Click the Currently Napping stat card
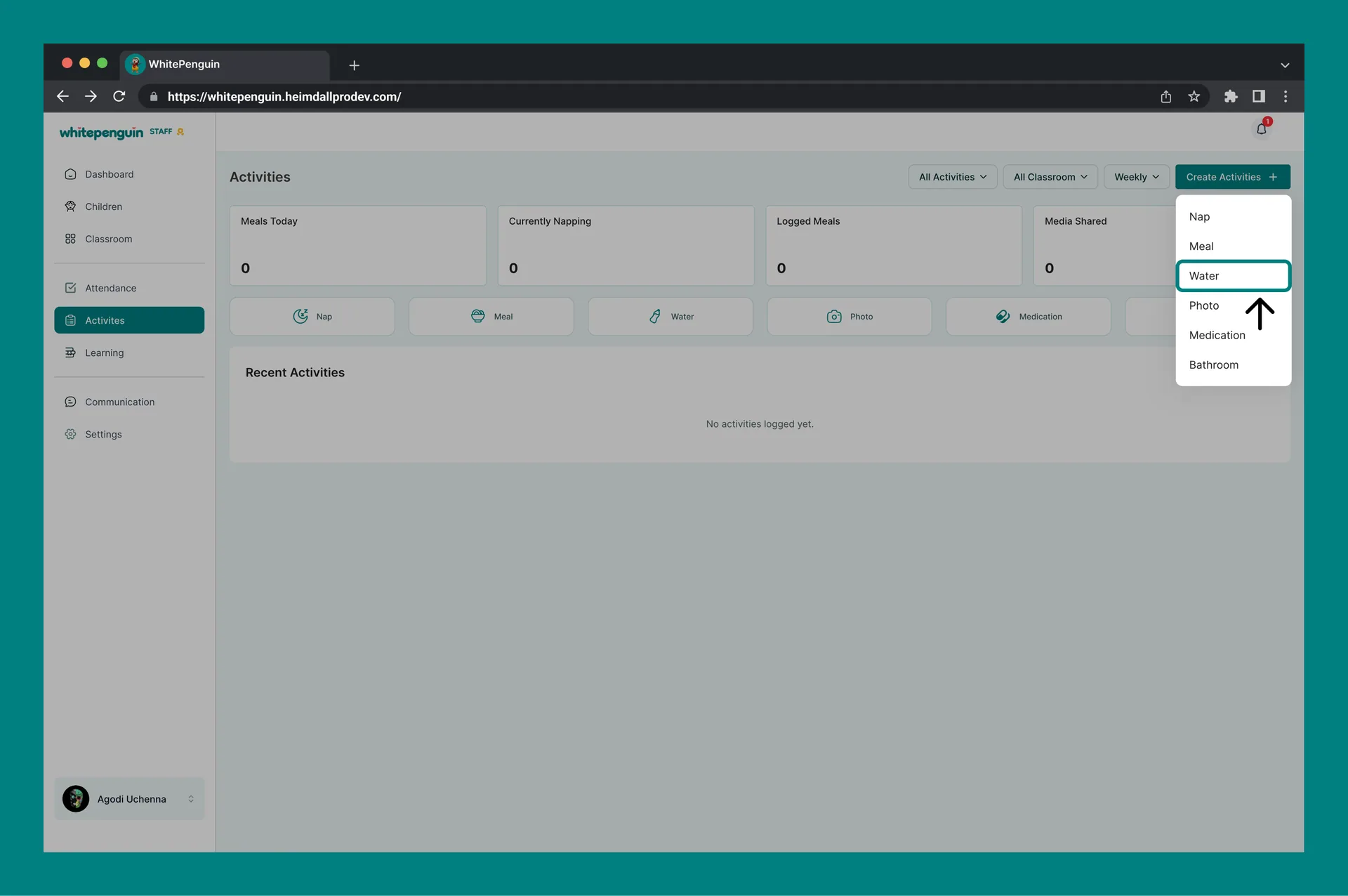The height and width of the screenshot is (896, 1348). tap(626, 246)
